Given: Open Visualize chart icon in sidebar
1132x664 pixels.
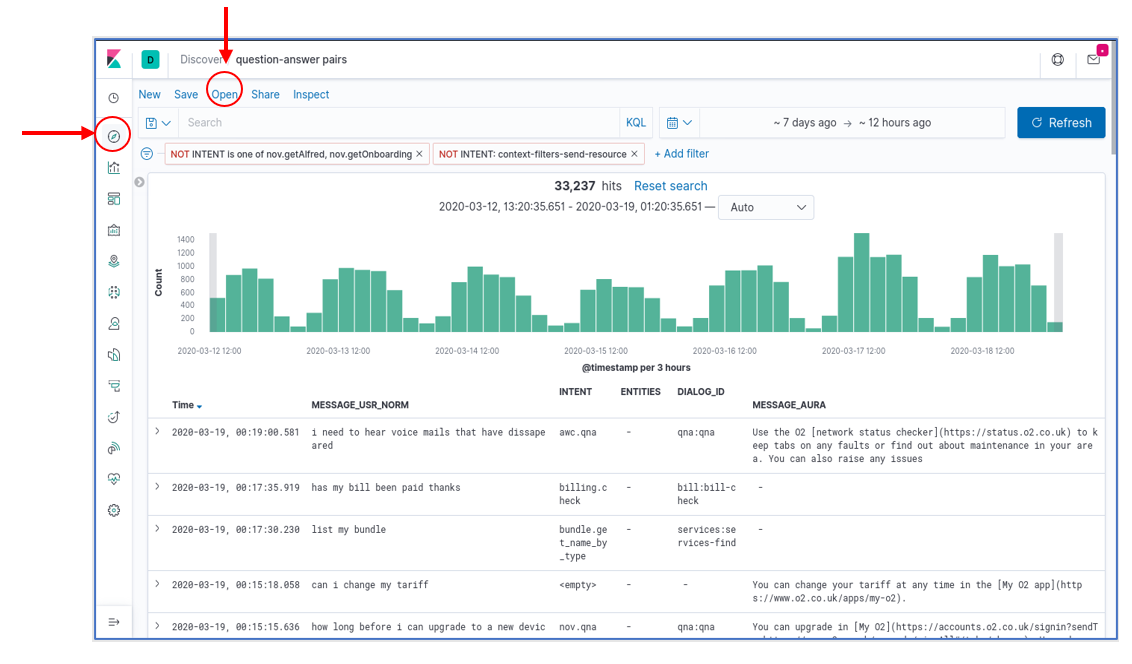Looking at the screenshot, I should click(113, 167).
